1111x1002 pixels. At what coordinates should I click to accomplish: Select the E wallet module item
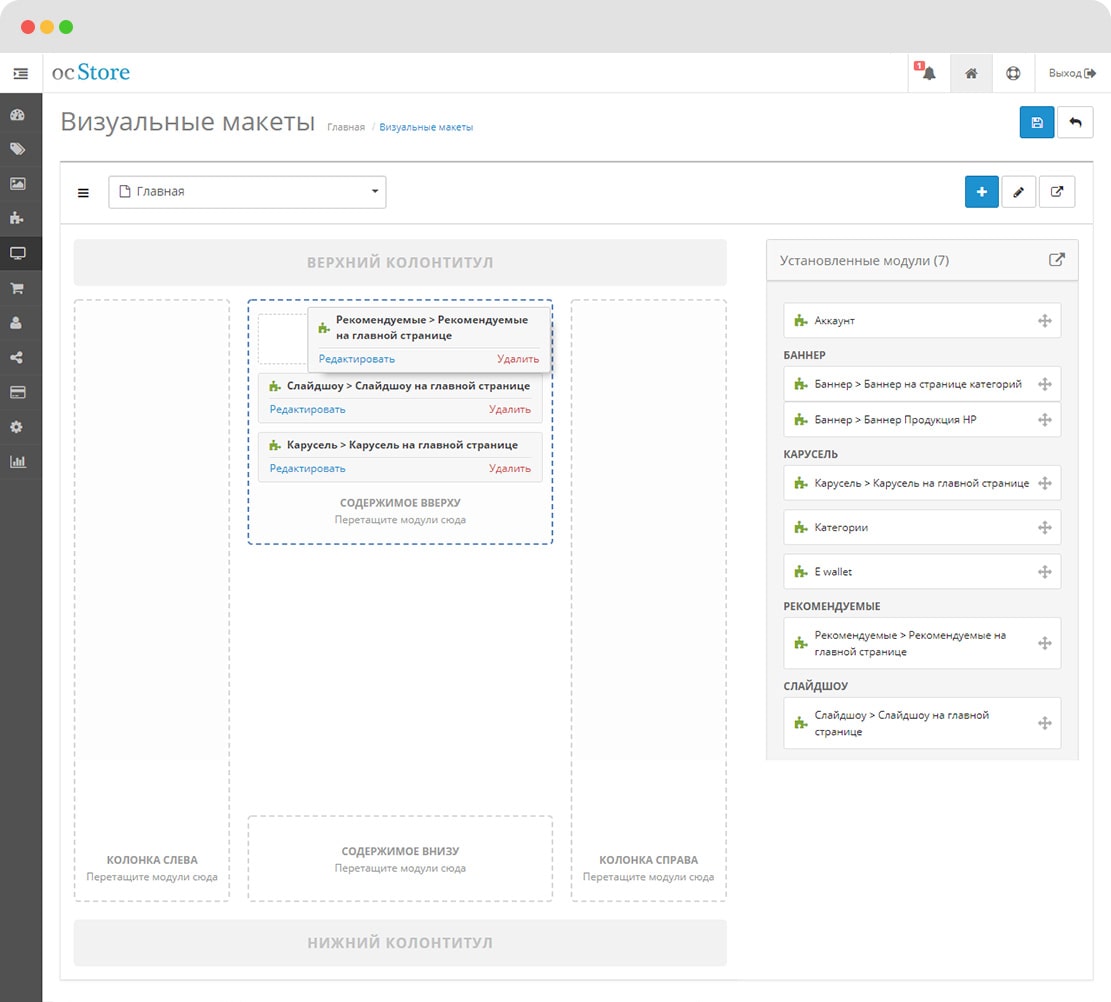(x=922, y=572)
